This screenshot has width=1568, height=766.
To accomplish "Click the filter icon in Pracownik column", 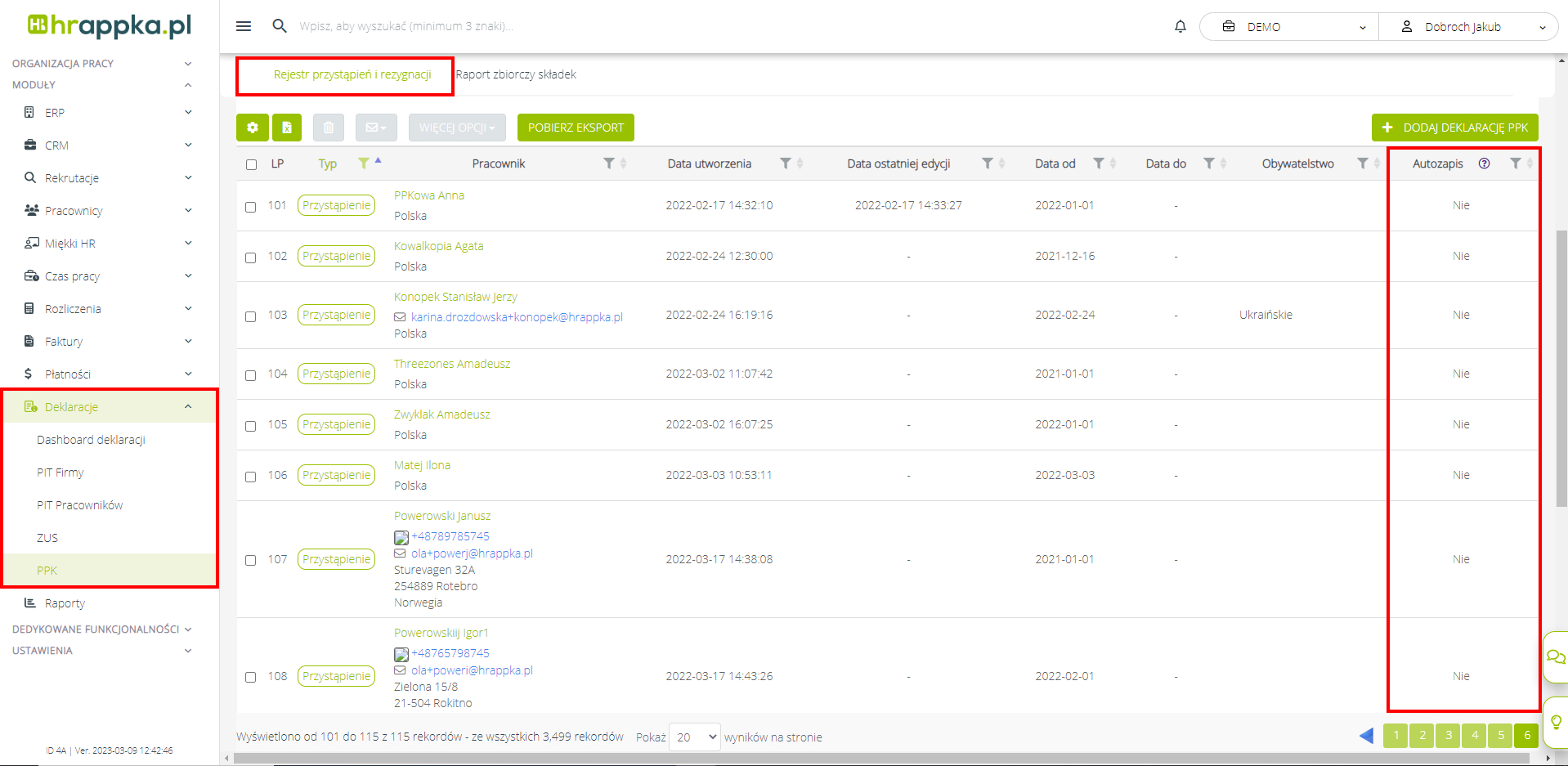I will click(608, 164).
